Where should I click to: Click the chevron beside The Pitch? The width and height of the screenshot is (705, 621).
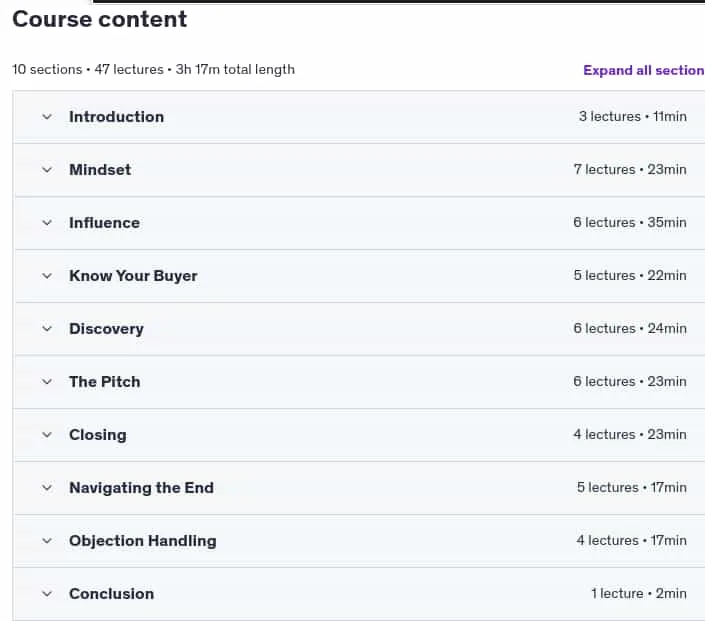pos(47,382)
